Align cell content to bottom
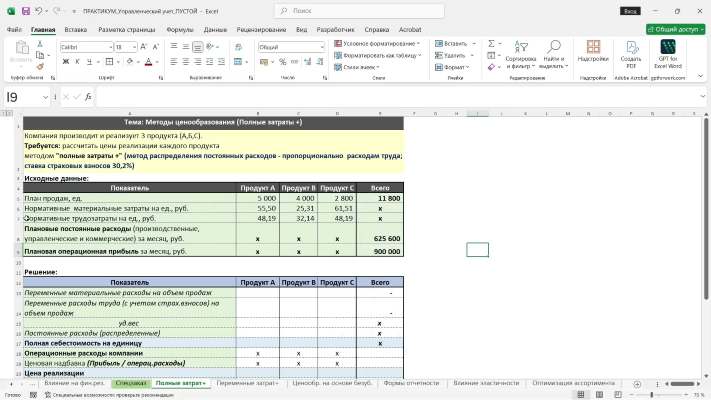Image resolution: width=711 pixels, height=400 pixels. coord(198,47)
